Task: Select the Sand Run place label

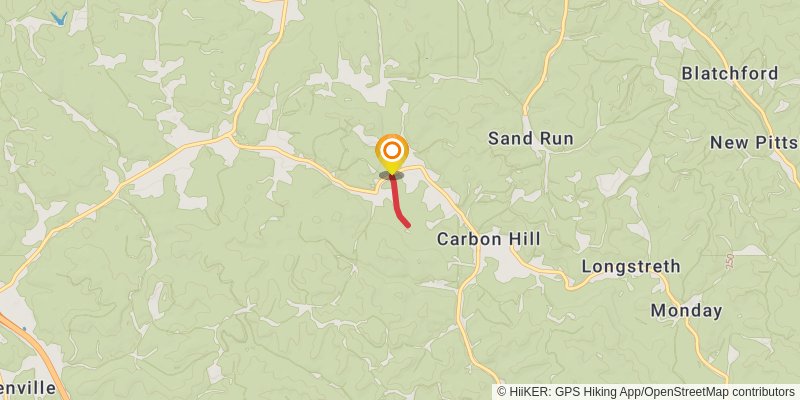Action: (531, 138)
